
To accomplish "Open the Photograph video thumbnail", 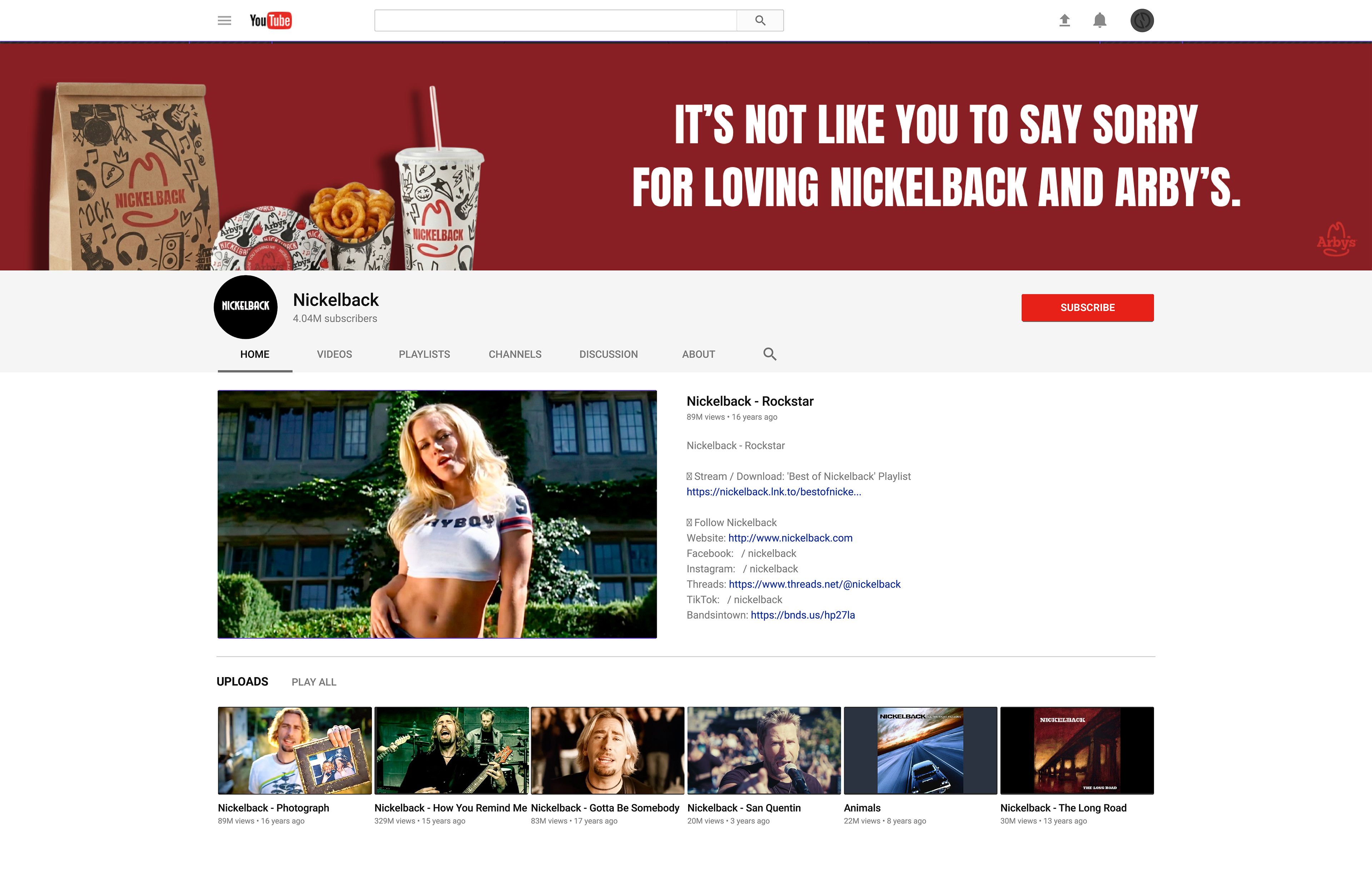I will click(294, 750).
